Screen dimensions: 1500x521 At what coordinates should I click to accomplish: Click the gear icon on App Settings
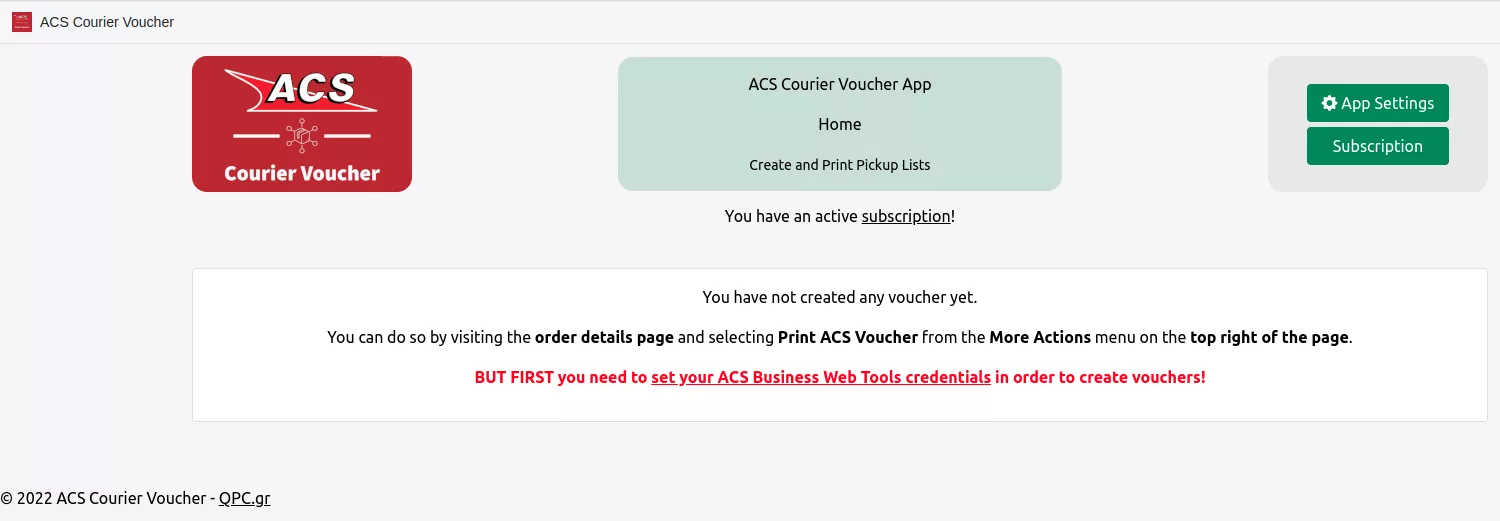1329,103
